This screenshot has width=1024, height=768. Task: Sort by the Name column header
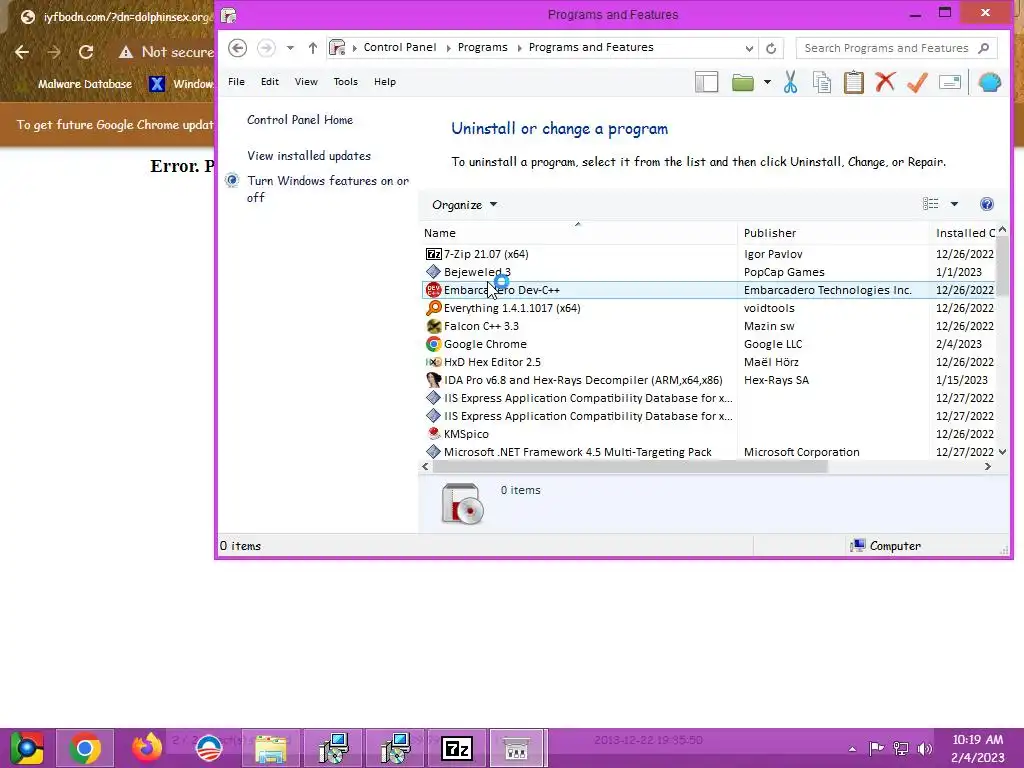[x=579, y=233]
